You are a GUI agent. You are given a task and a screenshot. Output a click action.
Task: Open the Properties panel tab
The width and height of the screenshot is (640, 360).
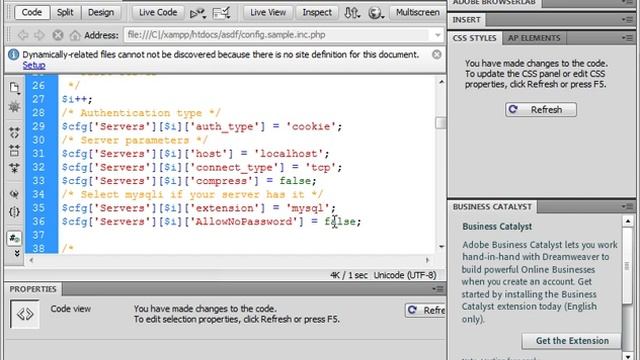coord(33,289)
